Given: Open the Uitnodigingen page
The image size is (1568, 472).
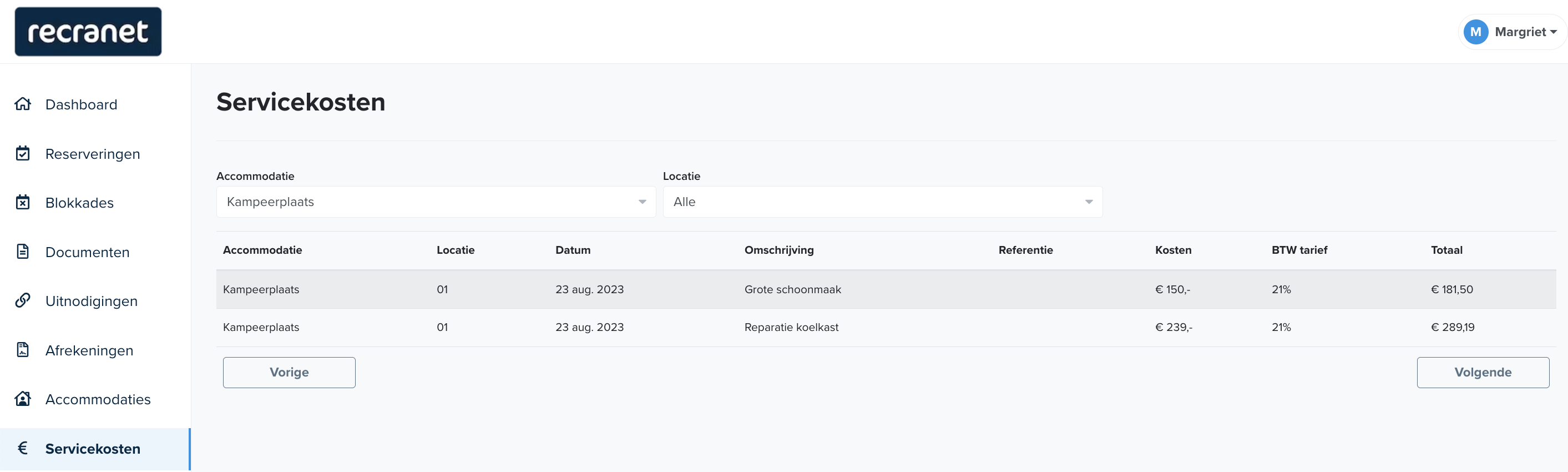Looking at the screenshot, I should click(x=95, y=301).
